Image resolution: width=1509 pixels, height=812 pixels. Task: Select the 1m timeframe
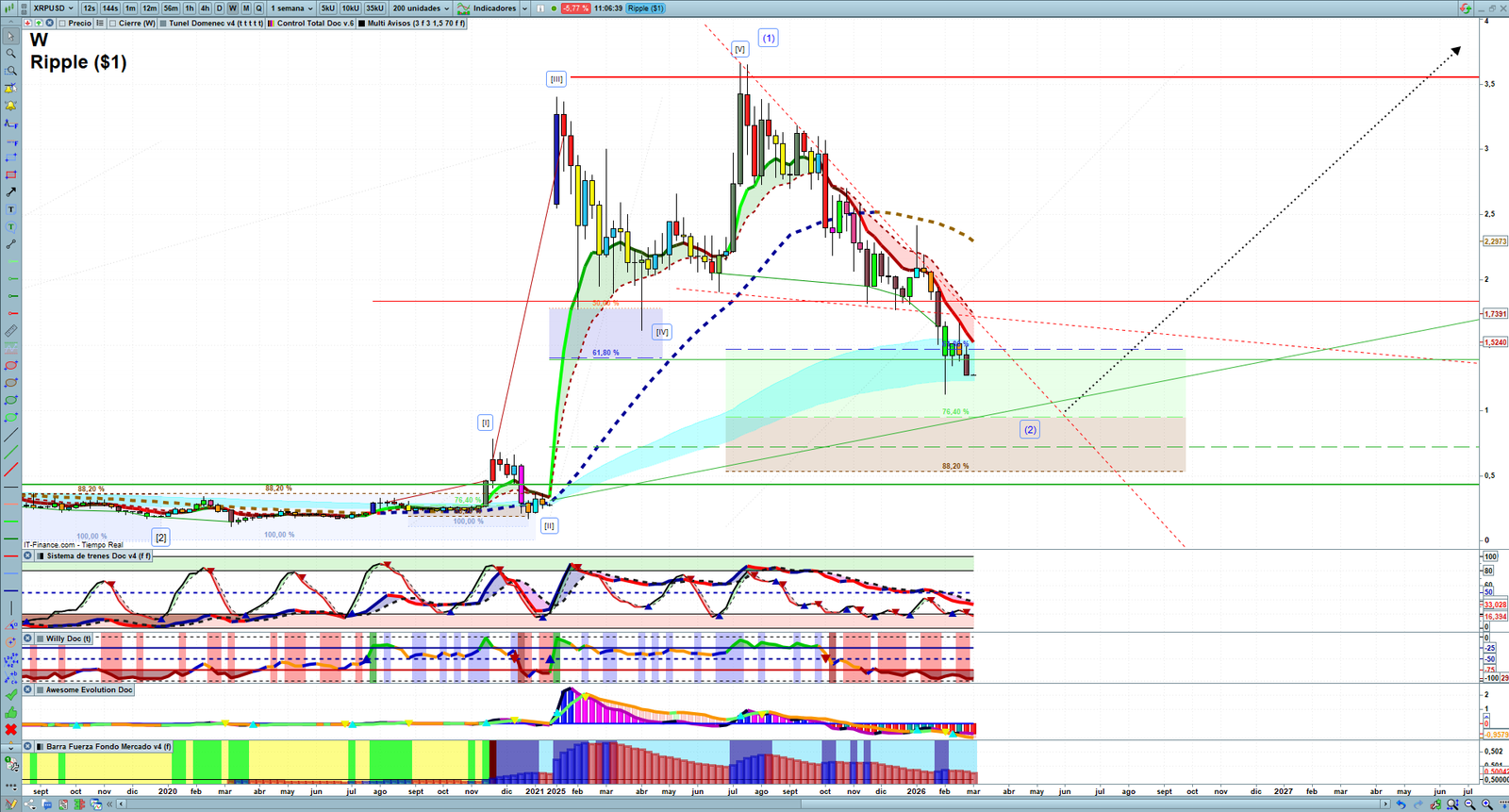coord(130,8)
